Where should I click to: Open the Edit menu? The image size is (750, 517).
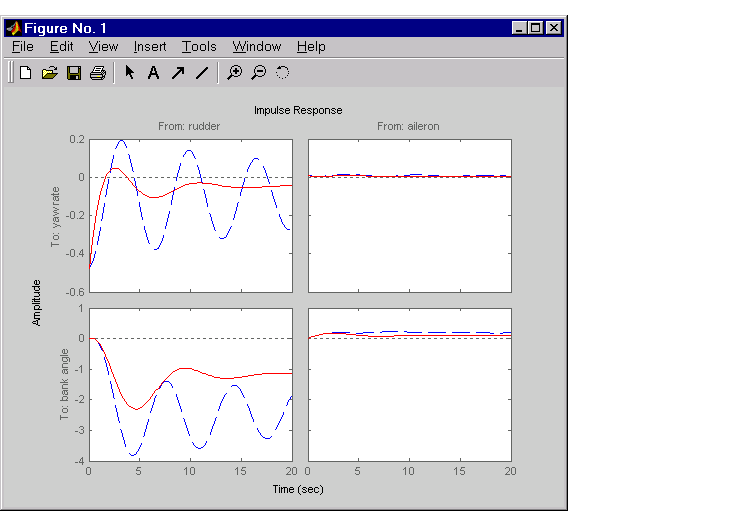(x=61, y=46)
